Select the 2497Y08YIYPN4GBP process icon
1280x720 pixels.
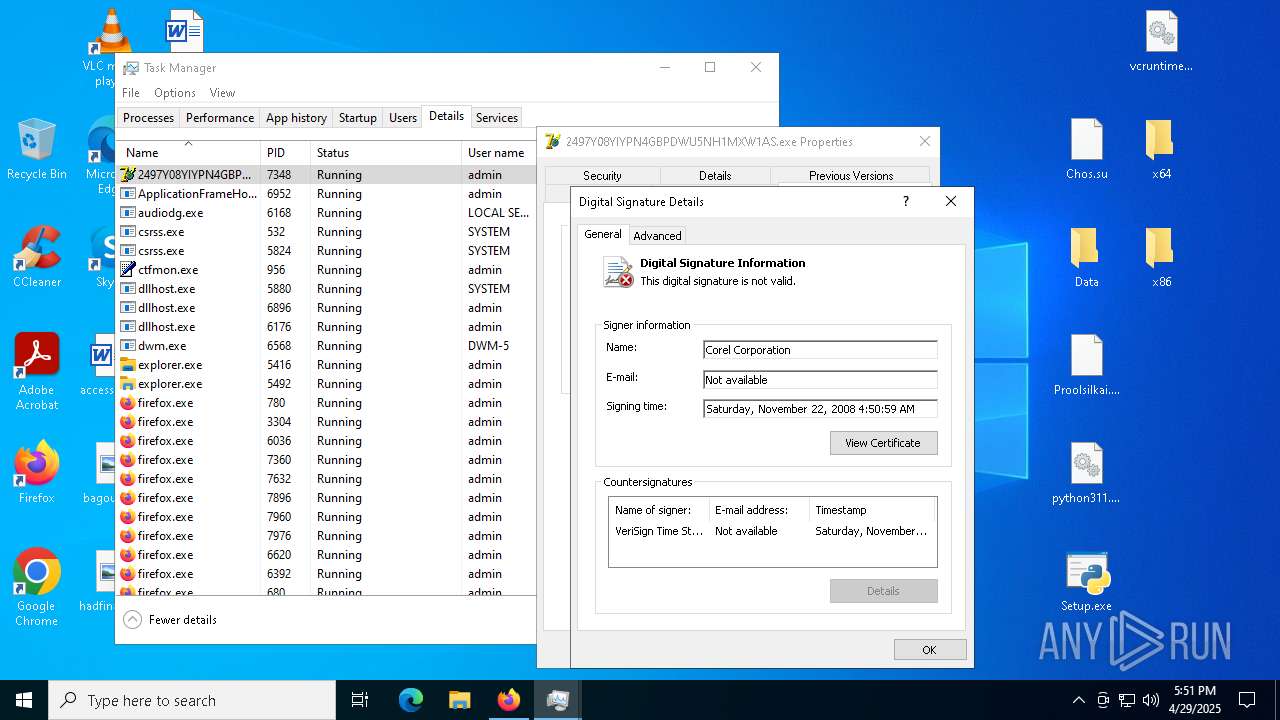click(127, 175)
